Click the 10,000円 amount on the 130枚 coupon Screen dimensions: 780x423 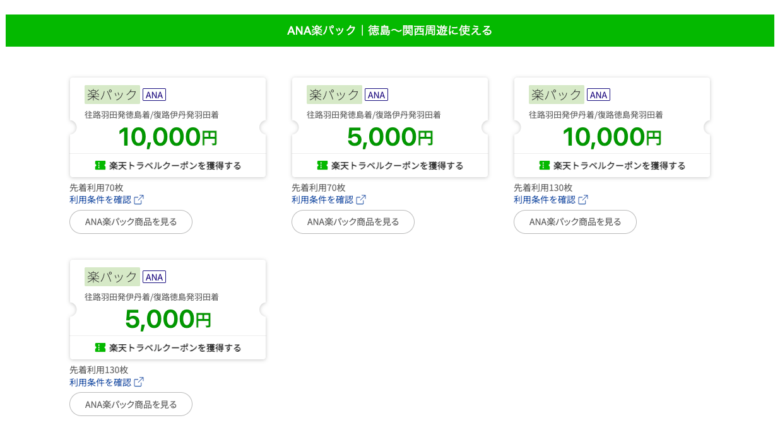[x=612, y=137]
